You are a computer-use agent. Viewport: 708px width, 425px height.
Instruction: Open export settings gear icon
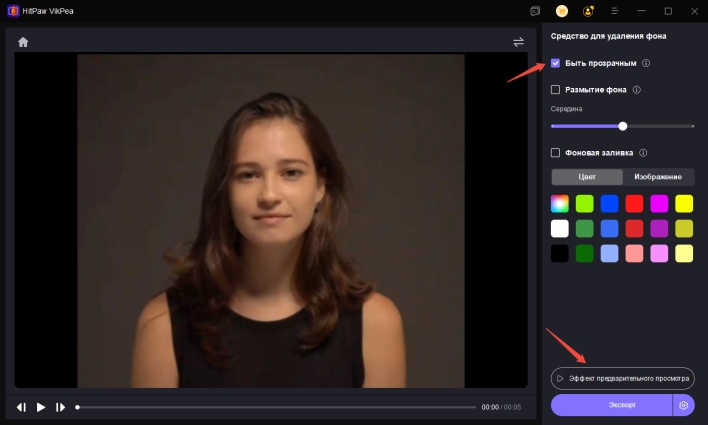click(x=684, y=405)
